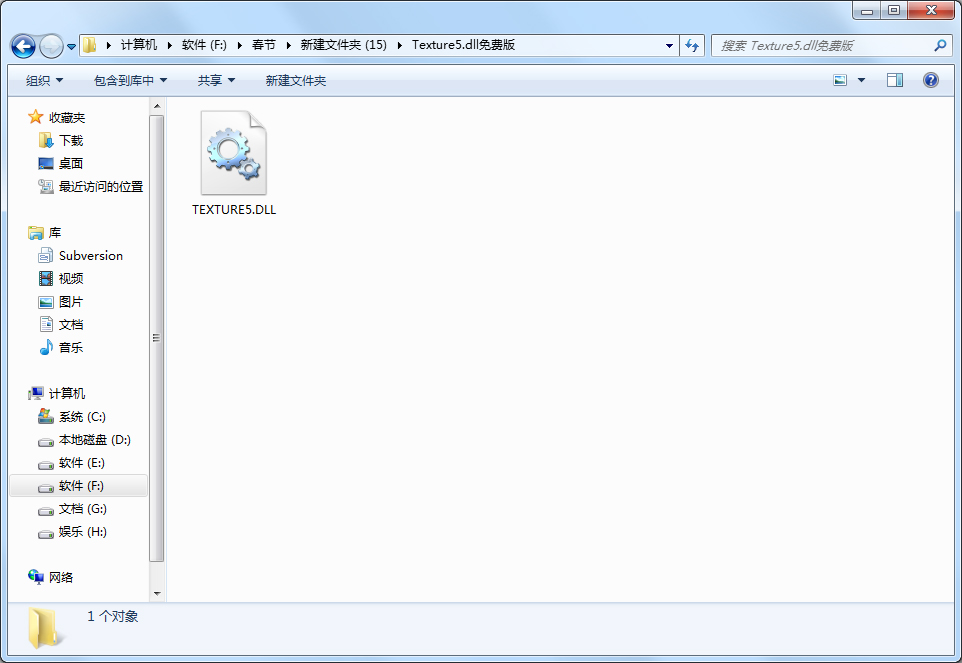962x663 pixels.
Task: Expand the 共享 share menu
Action: pyautogui.click(x=216, y=80)
